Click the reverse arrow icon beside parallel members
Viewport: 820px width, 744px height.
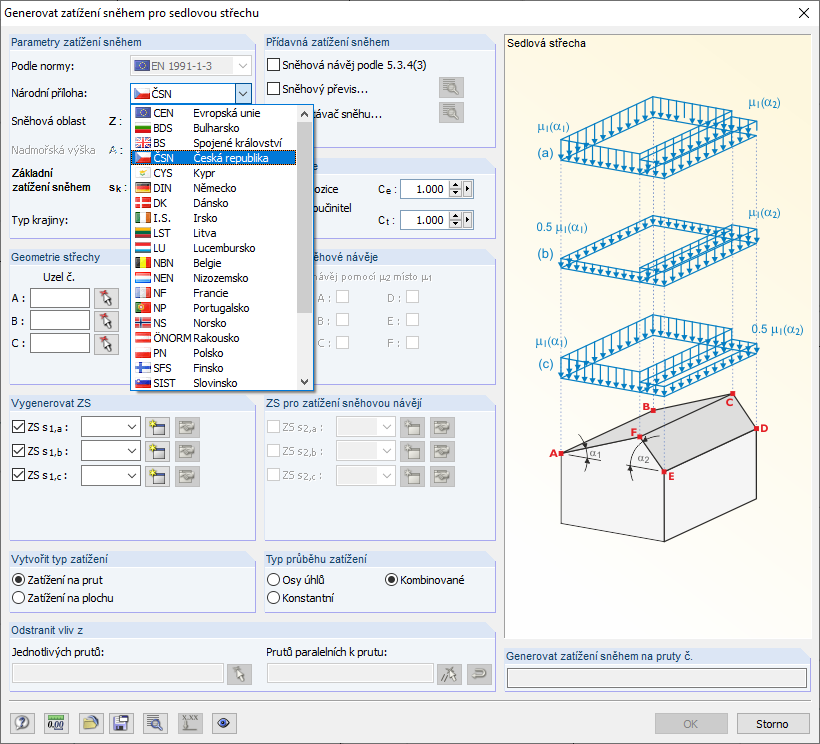pyautogui.click(x=479, y=674)
